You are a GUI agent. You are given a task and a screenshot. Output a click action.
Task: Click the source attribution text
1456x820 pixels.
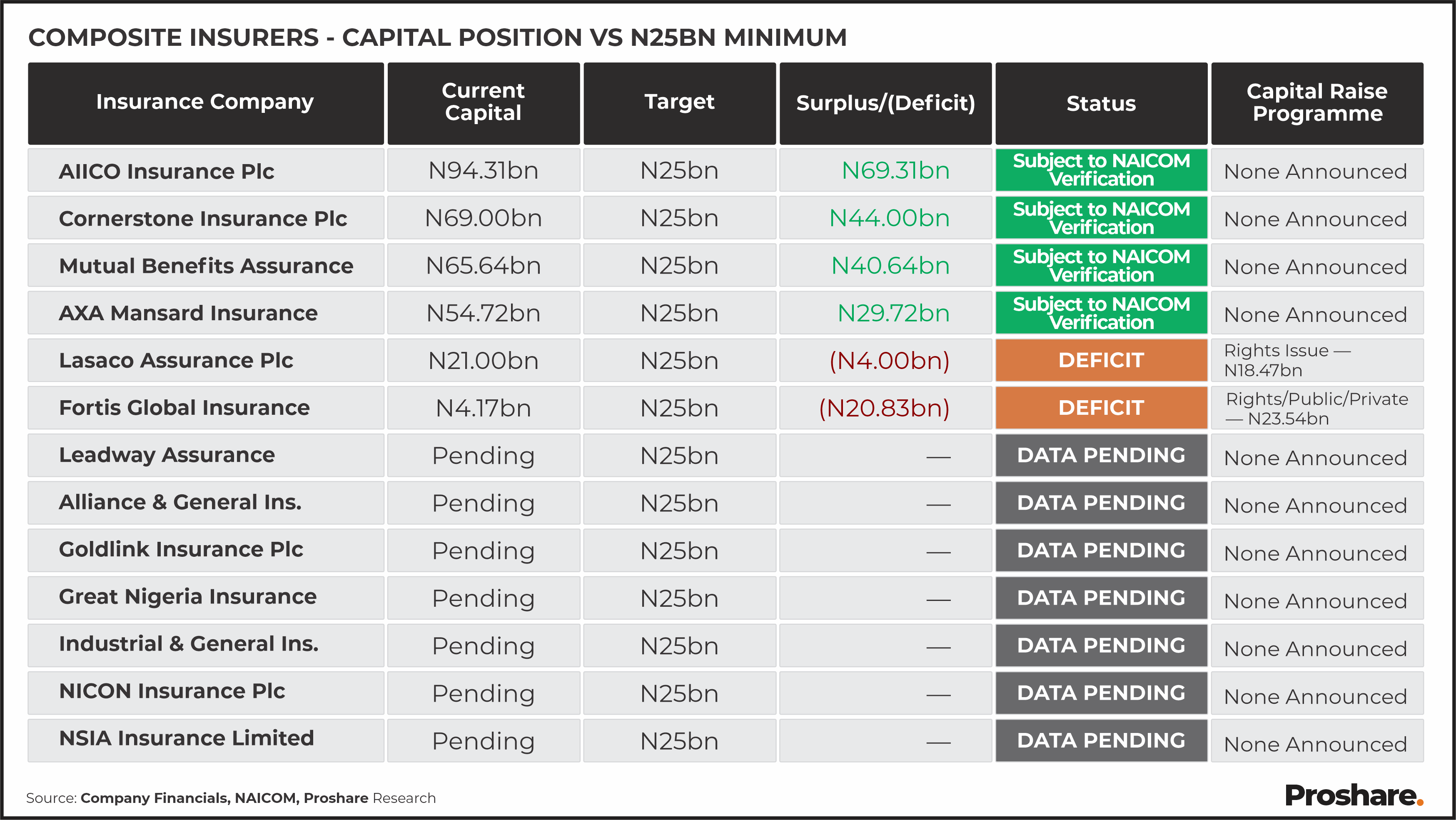[231, 798]
